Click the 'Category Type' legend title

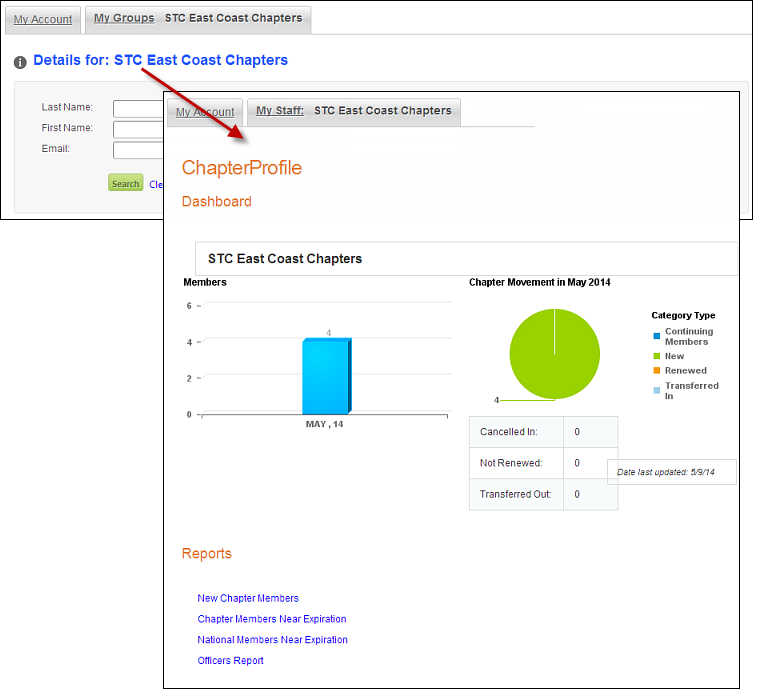683,316
